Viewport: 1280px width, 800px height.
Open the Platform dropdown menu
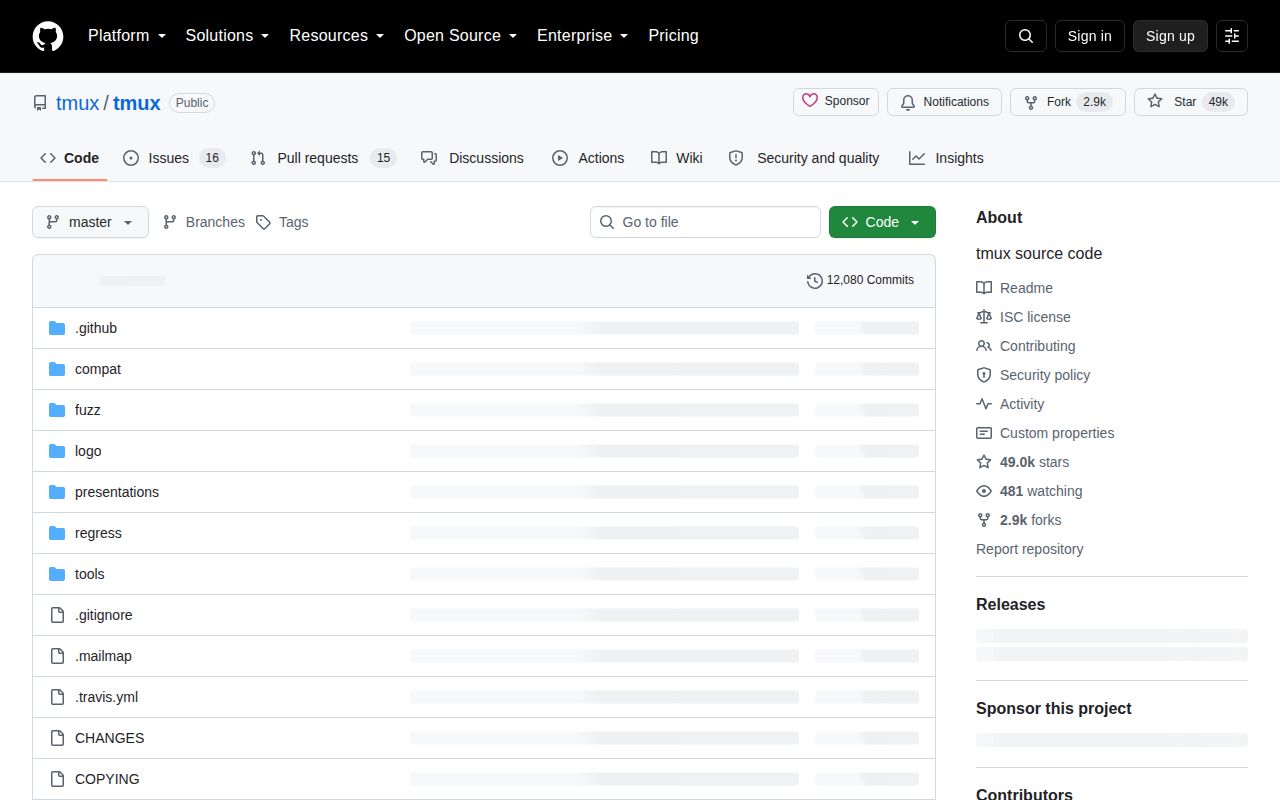126,35
